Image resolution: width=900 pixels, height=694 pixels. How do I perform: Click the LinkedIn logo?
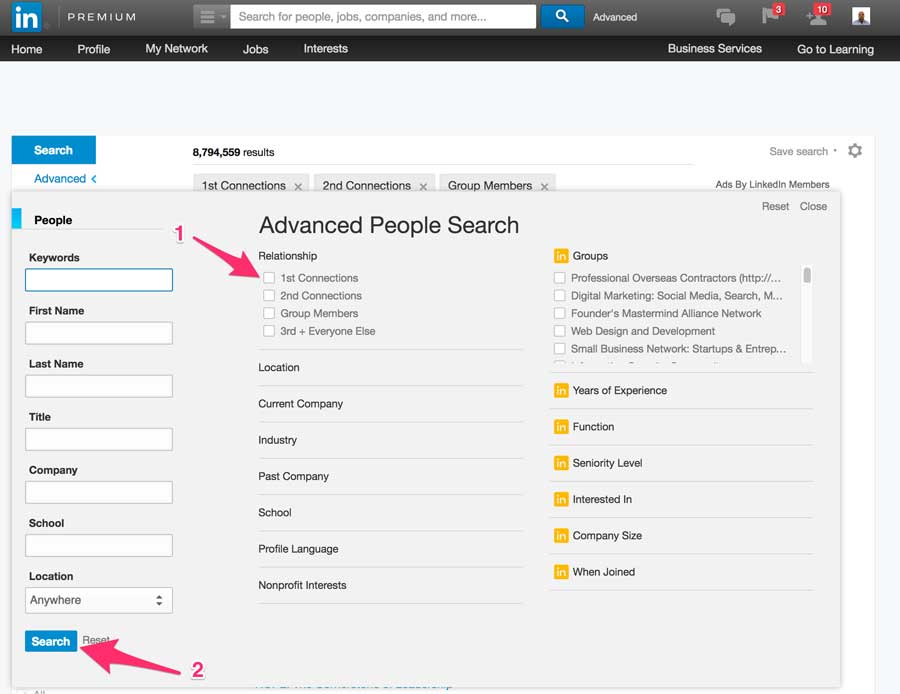pos(26,17)
